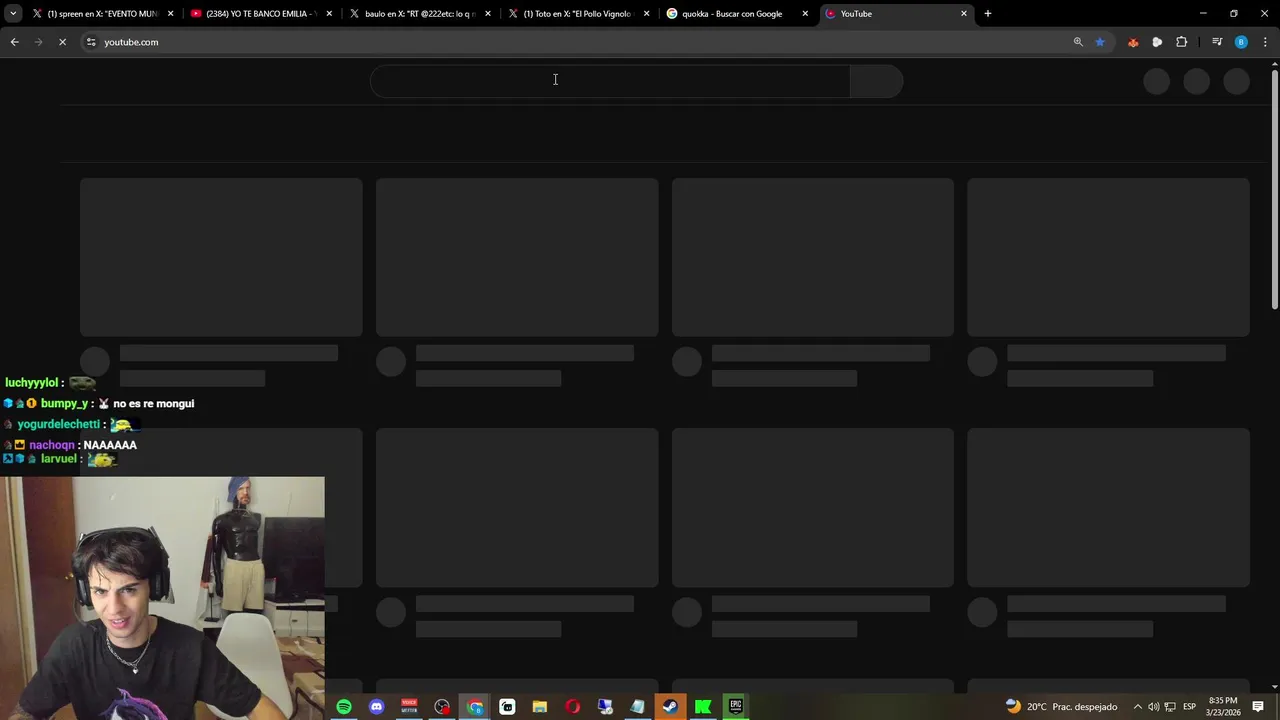Click site information icon beside youtube.com
Viewport: 1280px width, 720px height.
91,42
